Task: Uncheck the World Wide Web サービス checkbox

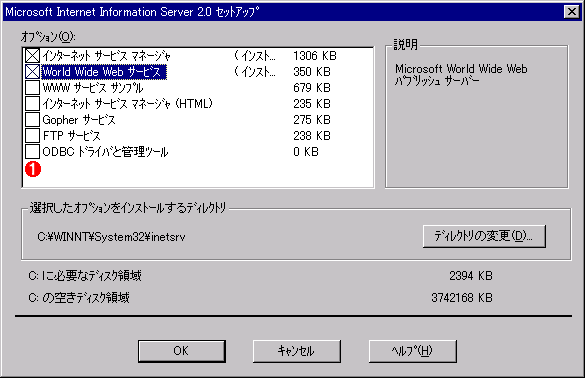Action: (x=32, y=72)
